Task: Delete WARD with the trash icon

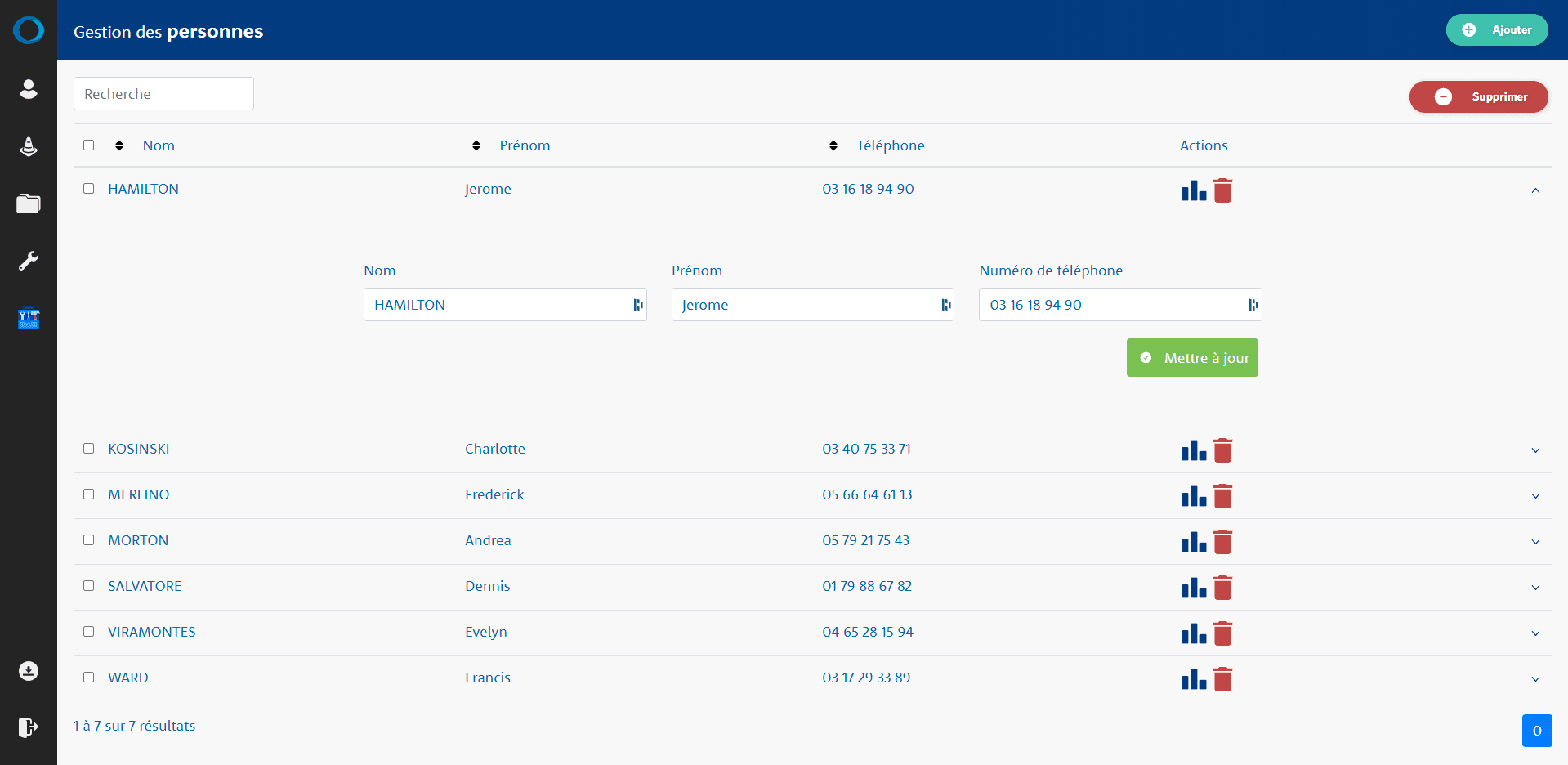Action: tap(1222, 679)
